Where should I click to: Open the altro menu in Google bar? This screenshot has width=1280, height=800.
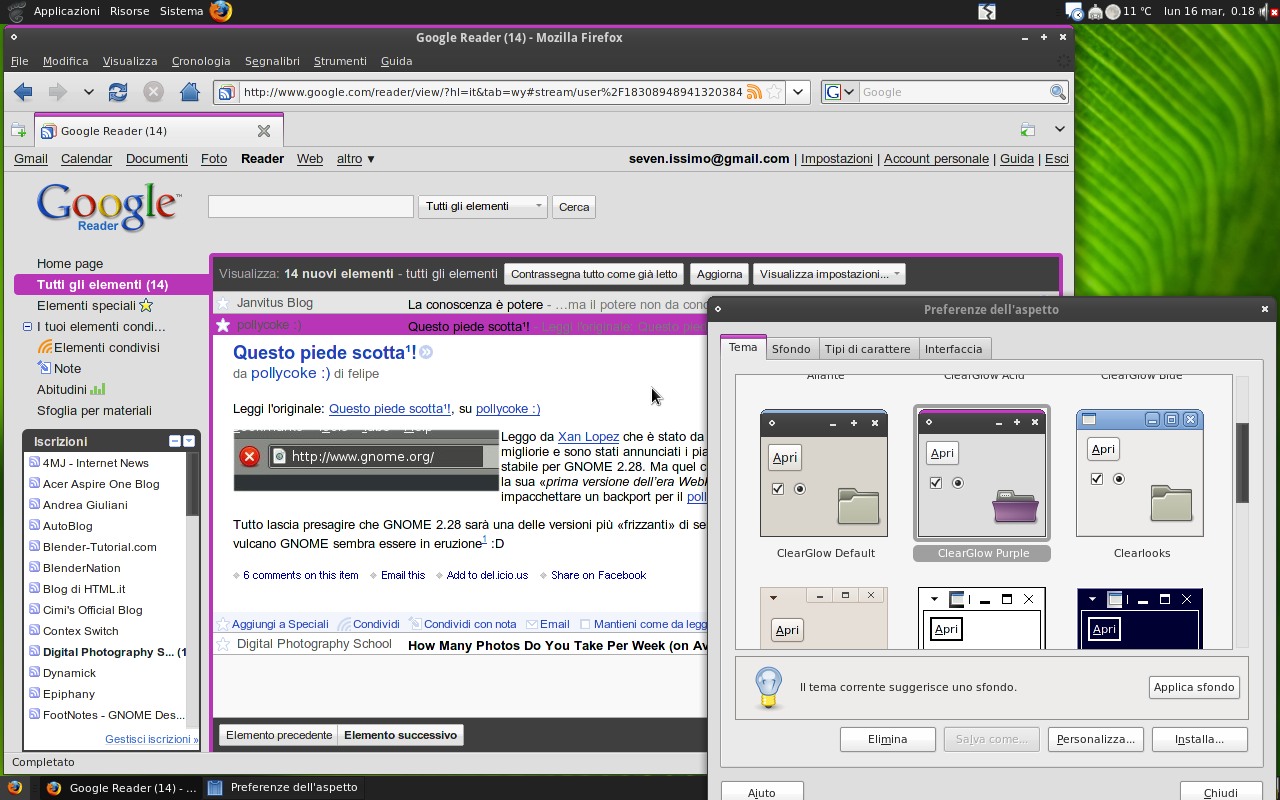point(355,158)
